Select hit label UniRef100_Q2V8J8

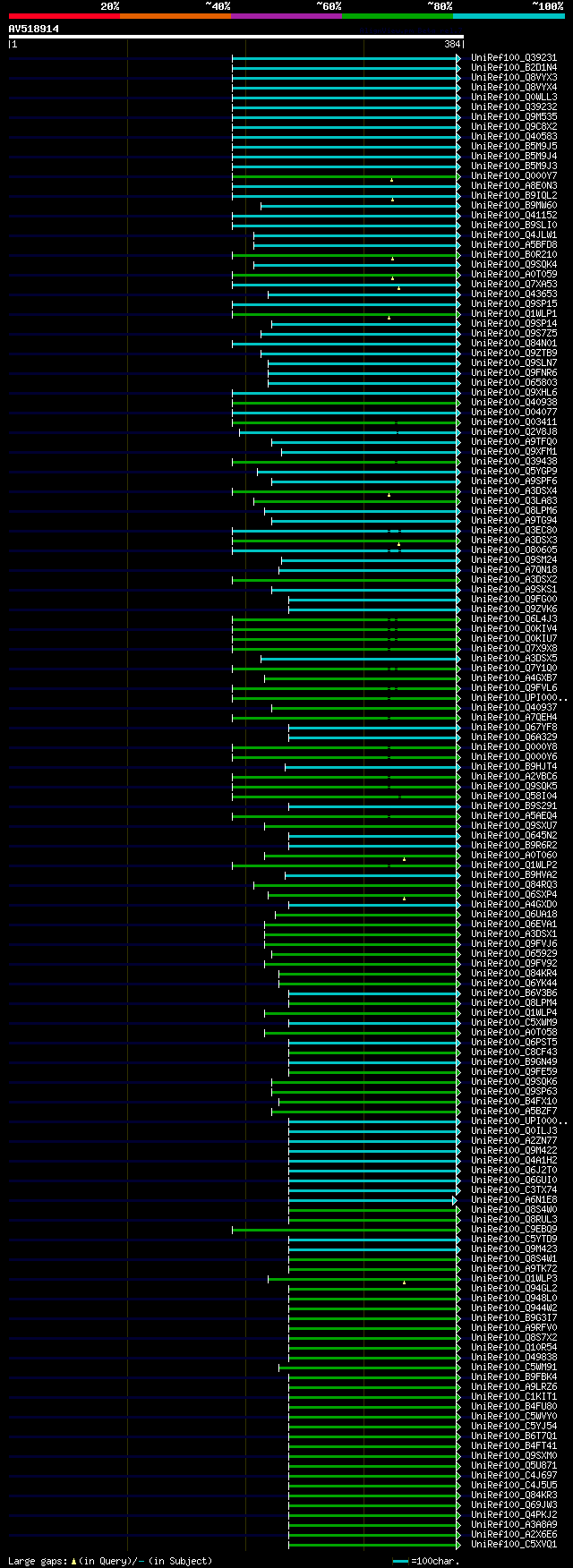514,432
